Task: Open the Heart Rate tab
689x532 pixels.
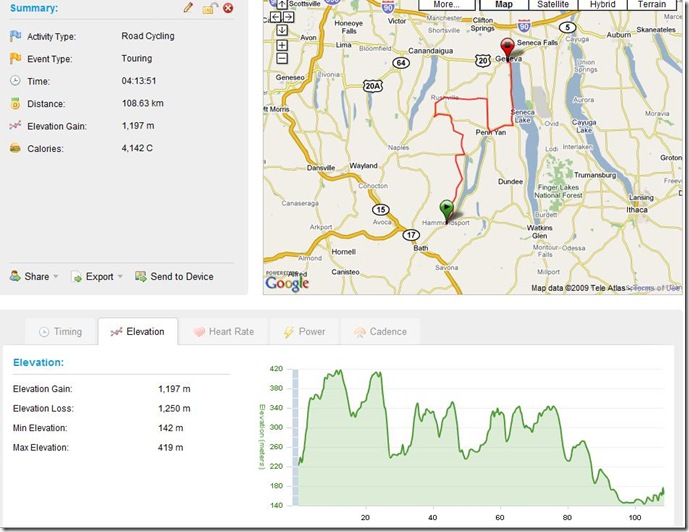Action: click(224, 332)
